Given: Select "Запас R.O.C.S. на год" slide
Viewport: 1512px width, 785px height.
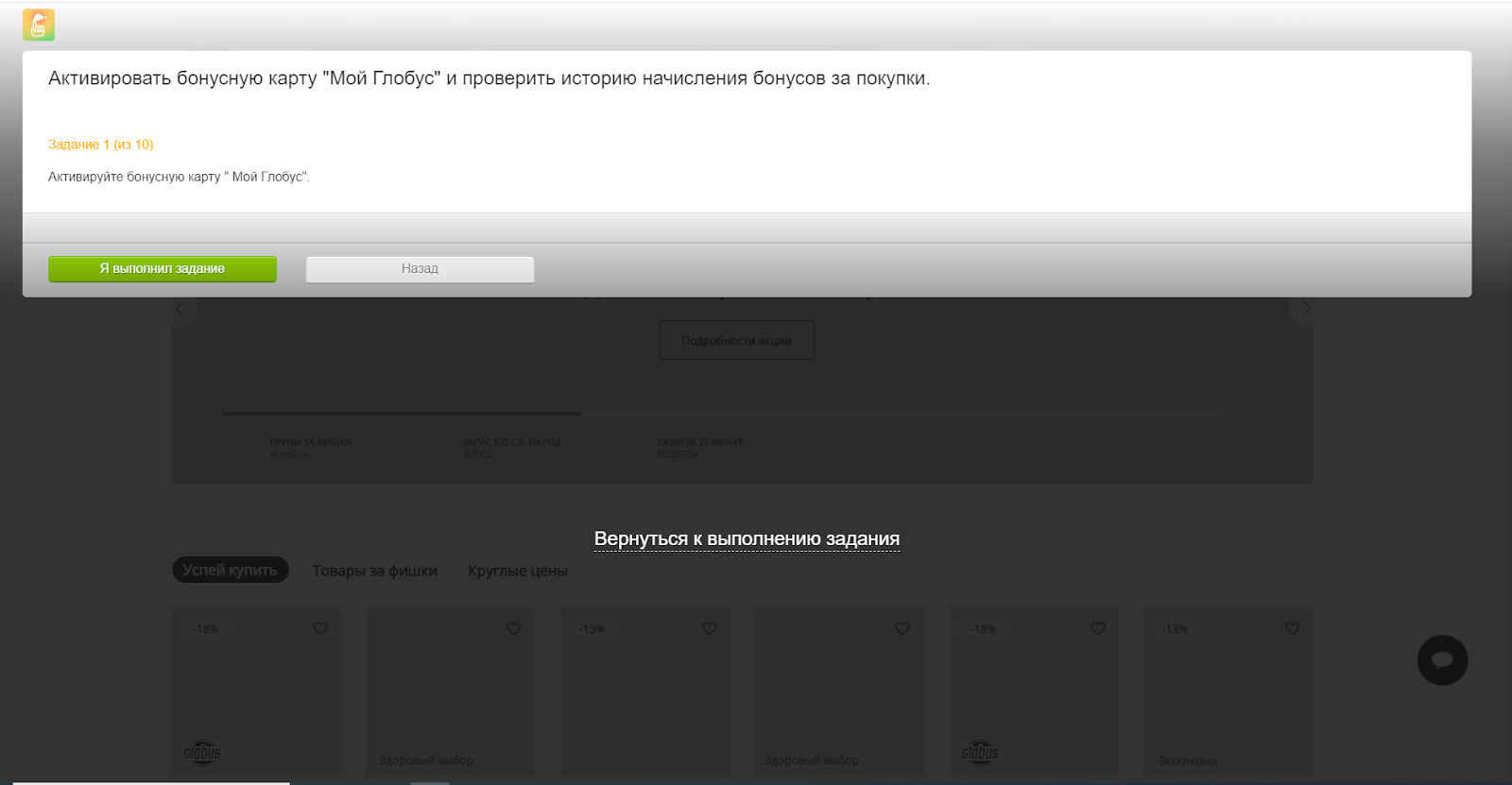Looking at the screenshot, I should tap(511, 448).
